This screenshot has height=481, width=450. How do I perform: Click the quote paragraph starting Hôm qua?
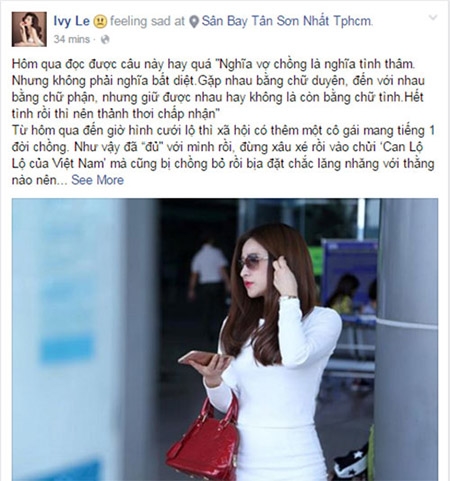click(218, 89)
